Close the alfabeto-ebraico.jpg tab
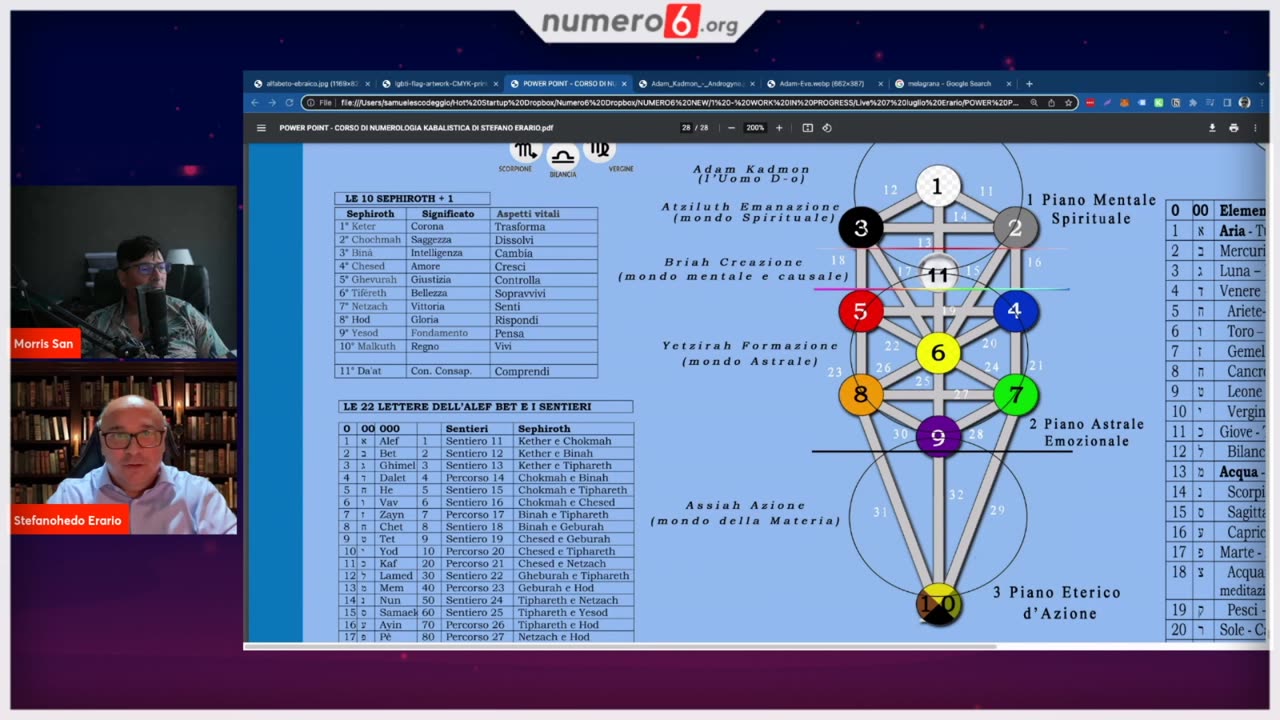 point(366,84)
